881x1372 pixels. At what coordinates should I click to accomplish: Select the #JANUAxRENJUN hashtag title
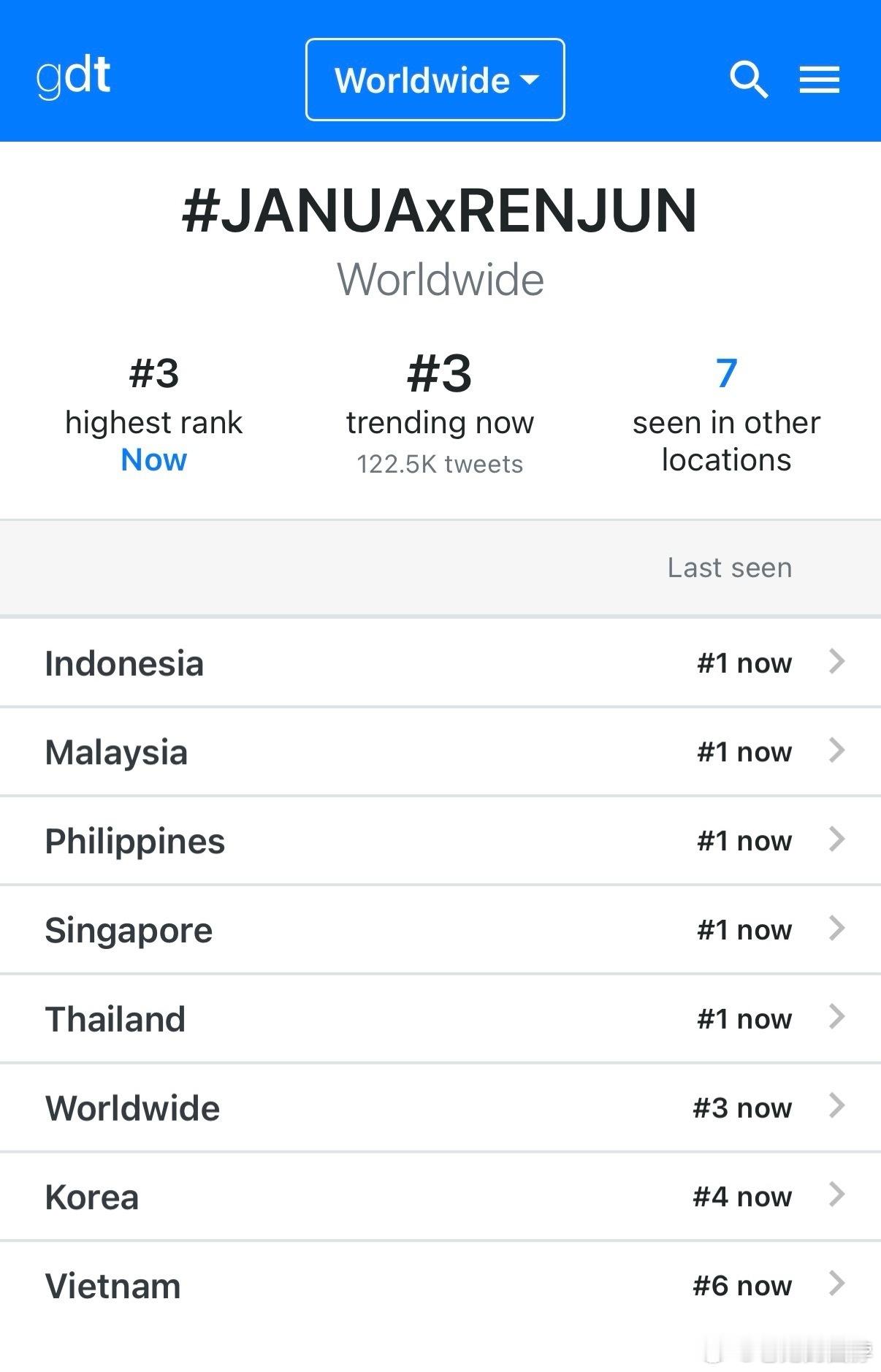[440, 211]
